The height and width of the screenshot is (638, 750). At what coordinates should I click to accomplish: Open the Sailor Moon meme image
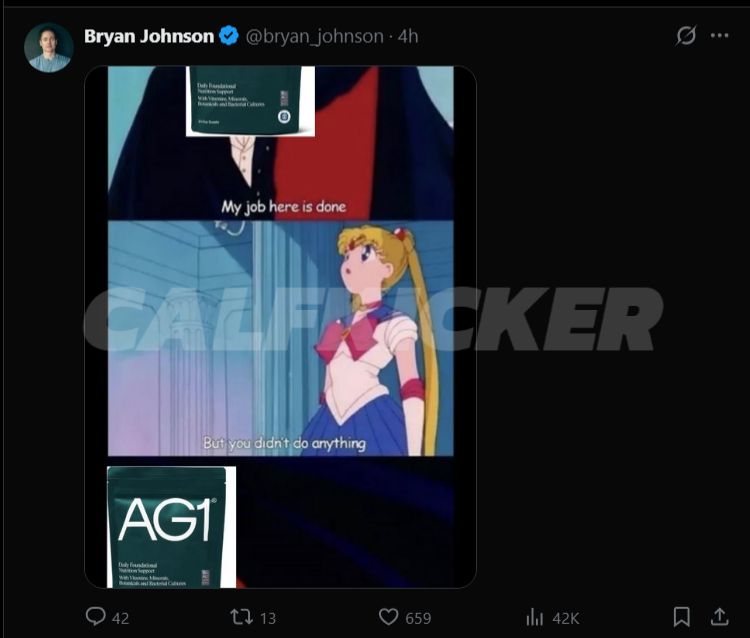click(280, 327)
